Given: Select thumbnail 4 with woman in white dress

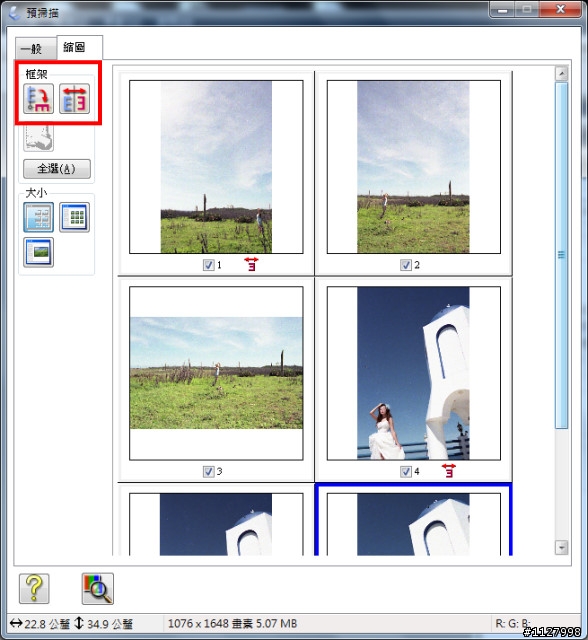Looking at the screenshot, I should tap(414, 373).
